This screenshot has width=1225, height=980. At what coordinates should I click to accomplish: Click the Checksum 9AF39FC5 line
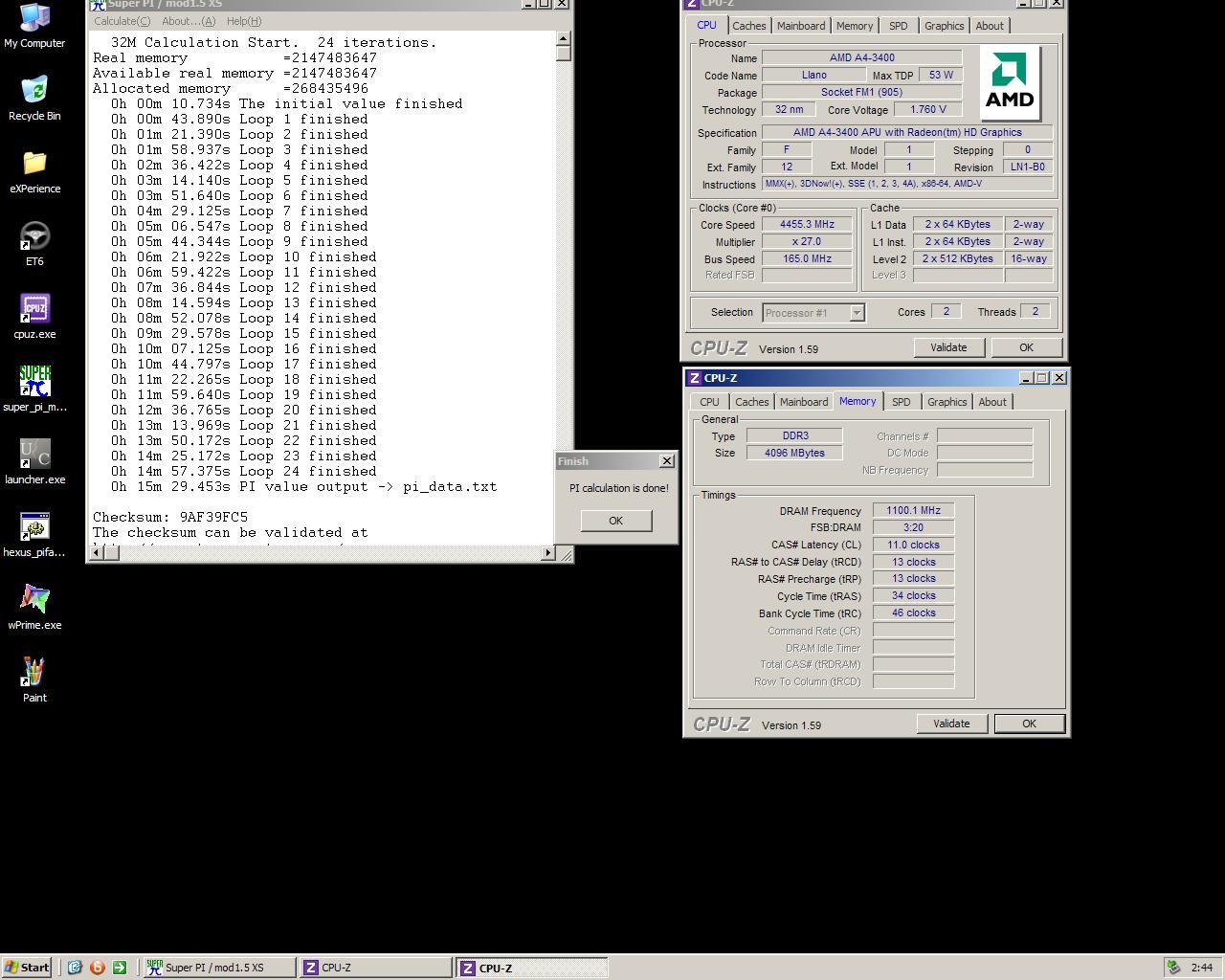coord(170,517)
